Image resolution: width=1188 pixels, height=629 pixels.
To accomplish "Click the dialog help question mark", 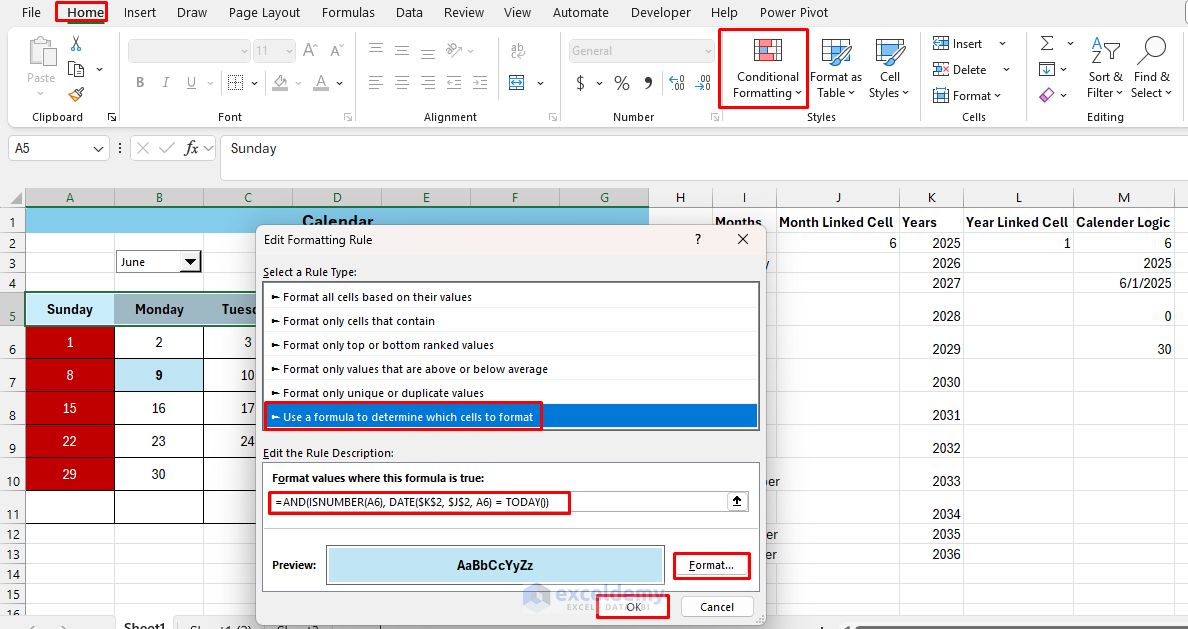I will pos(698,239).
